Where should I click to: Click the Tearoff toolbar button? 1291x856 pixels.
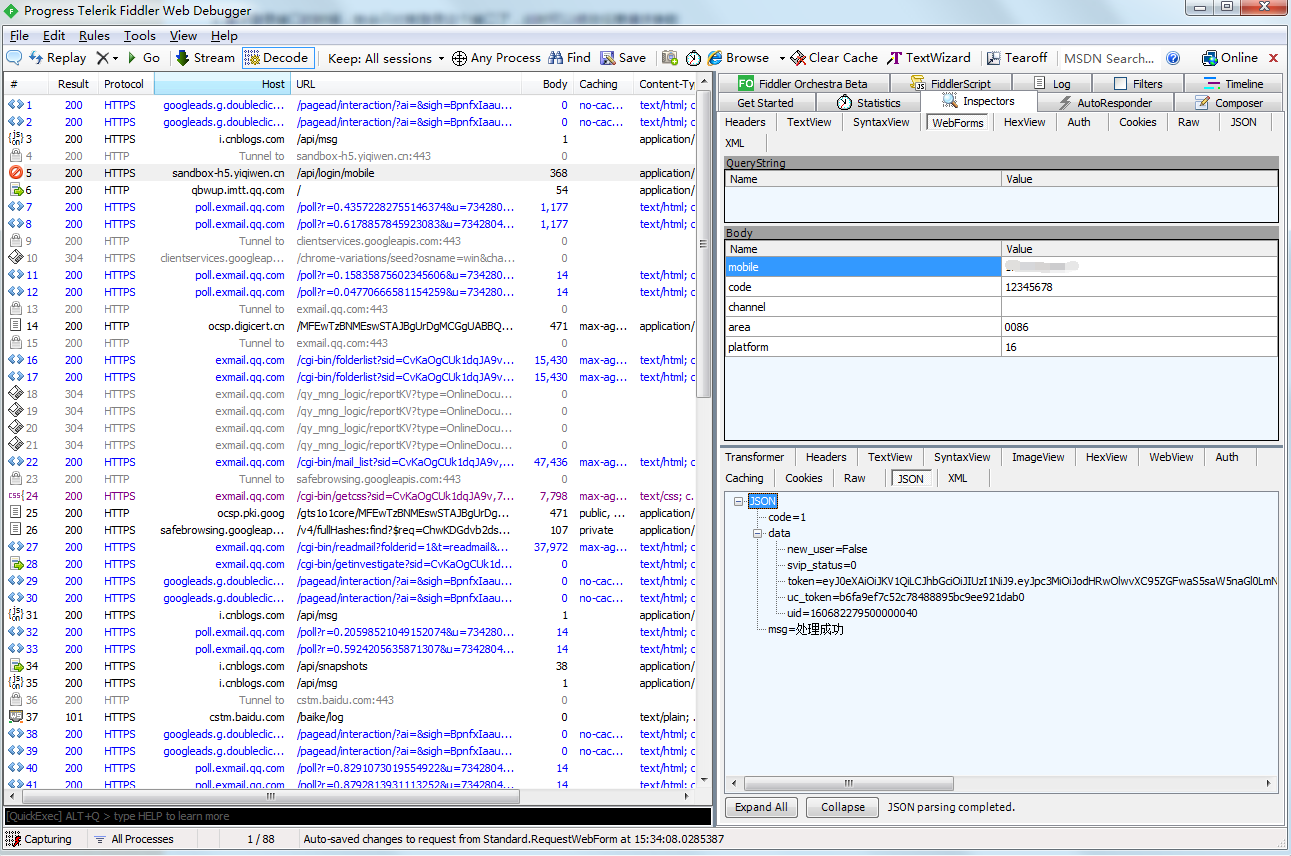pyautogui.click(x=1017, y=58)
